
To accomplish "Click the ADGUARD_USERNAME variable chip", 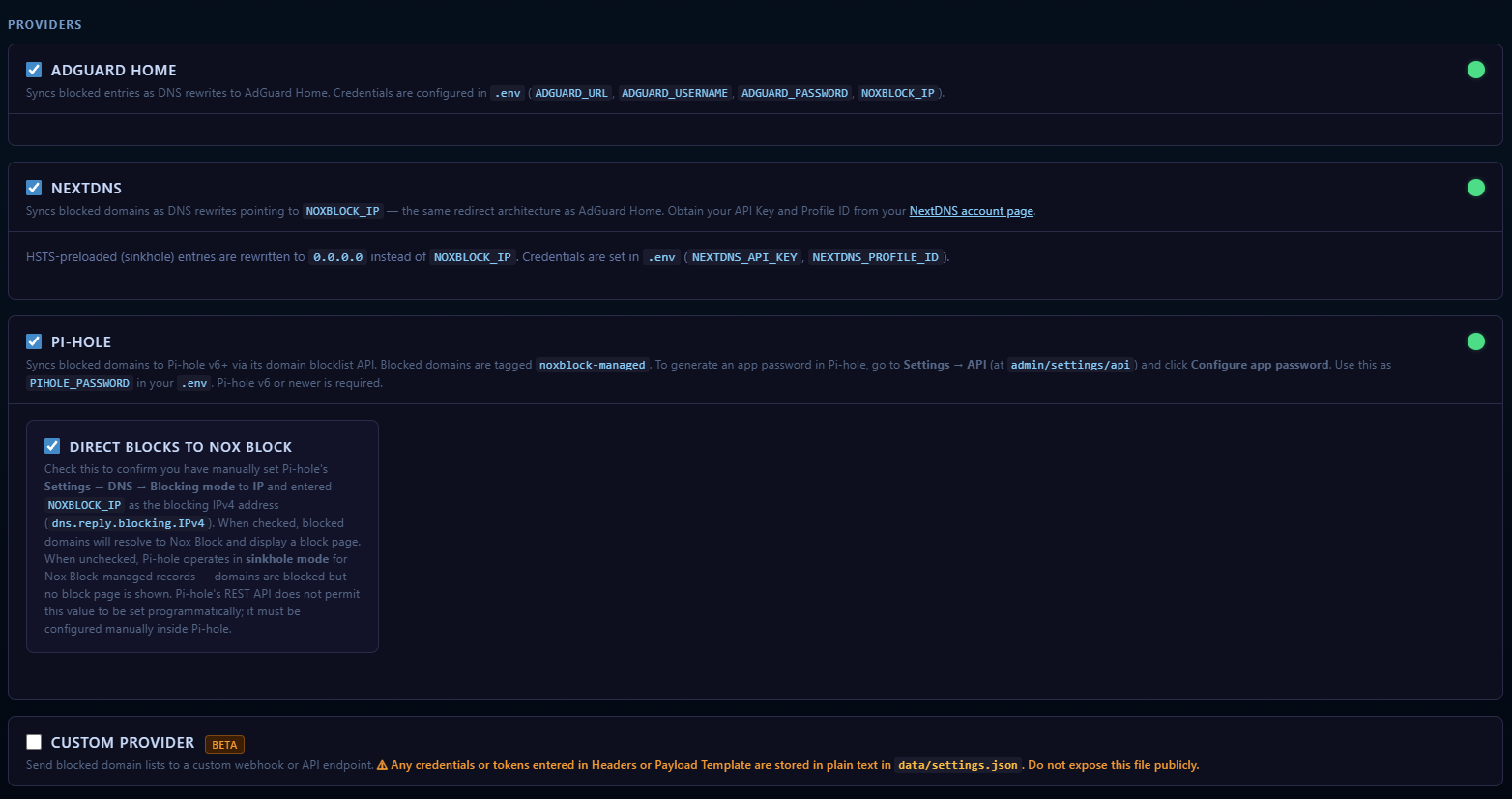I will pyautogui.click(x=675, y=93).
